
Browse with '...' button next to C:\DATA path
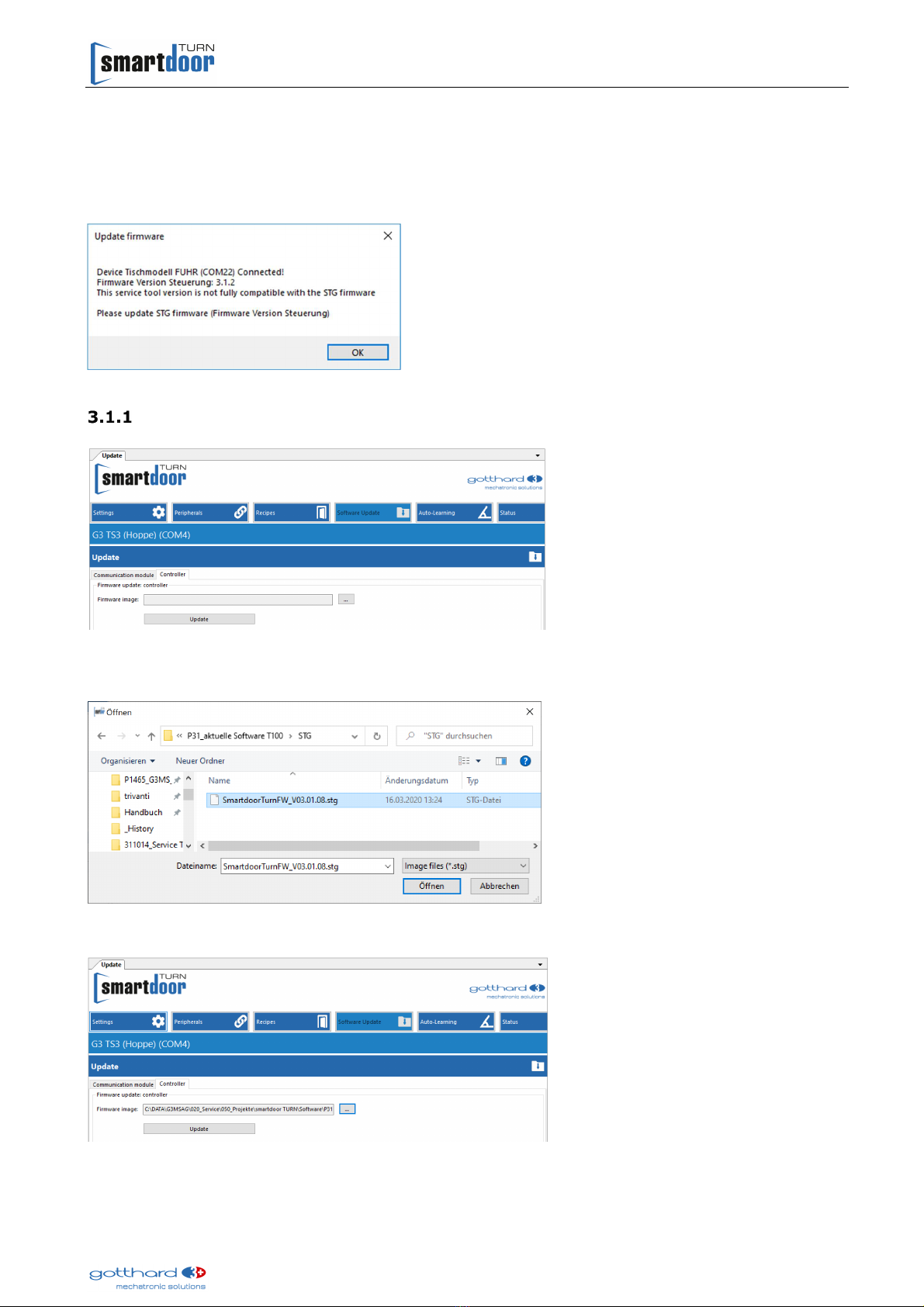(x=348, y=1109)
